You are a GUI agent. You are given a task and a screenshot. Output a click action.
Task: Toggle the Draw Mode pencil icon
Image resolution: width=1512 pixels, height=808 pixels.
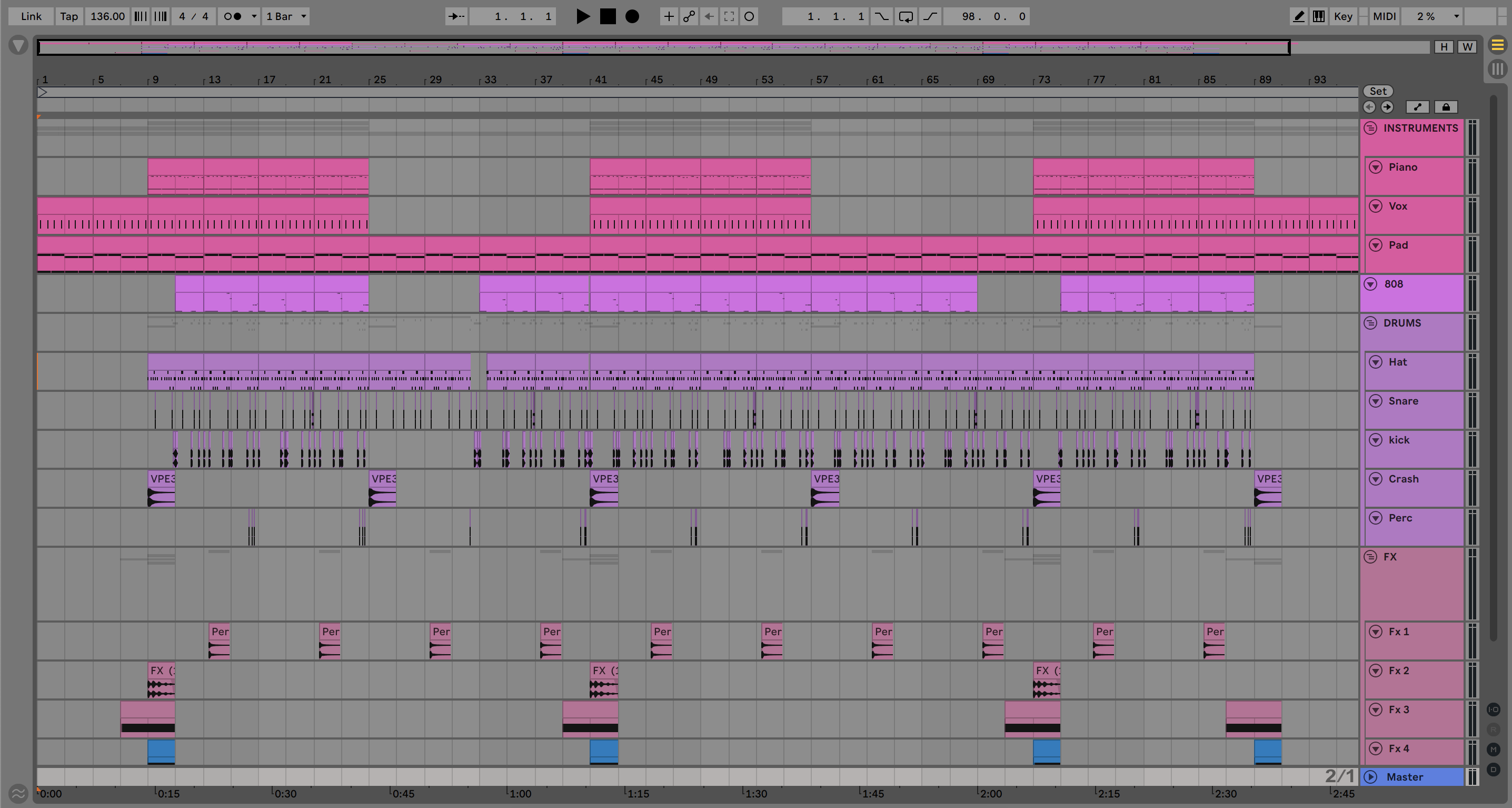pos(1298,16)
